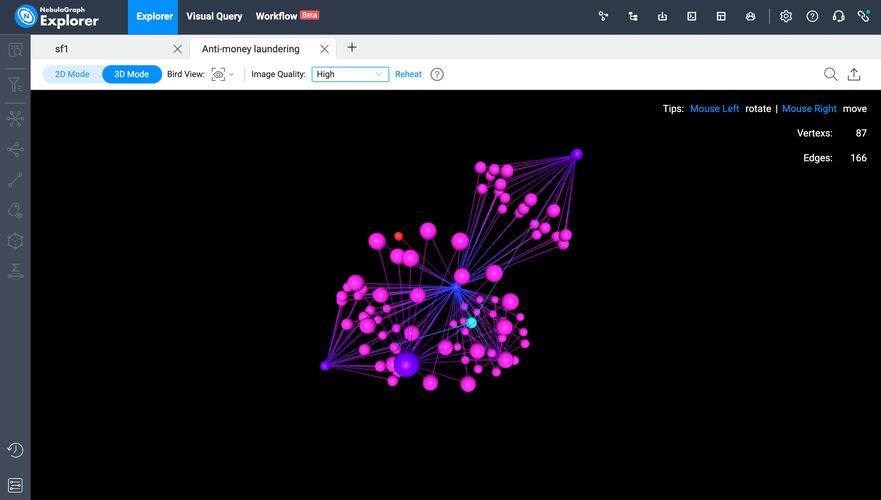This screenshot has height=500, width=881.
Task: Click the red vertex in the graph
Action: [398, 236]
